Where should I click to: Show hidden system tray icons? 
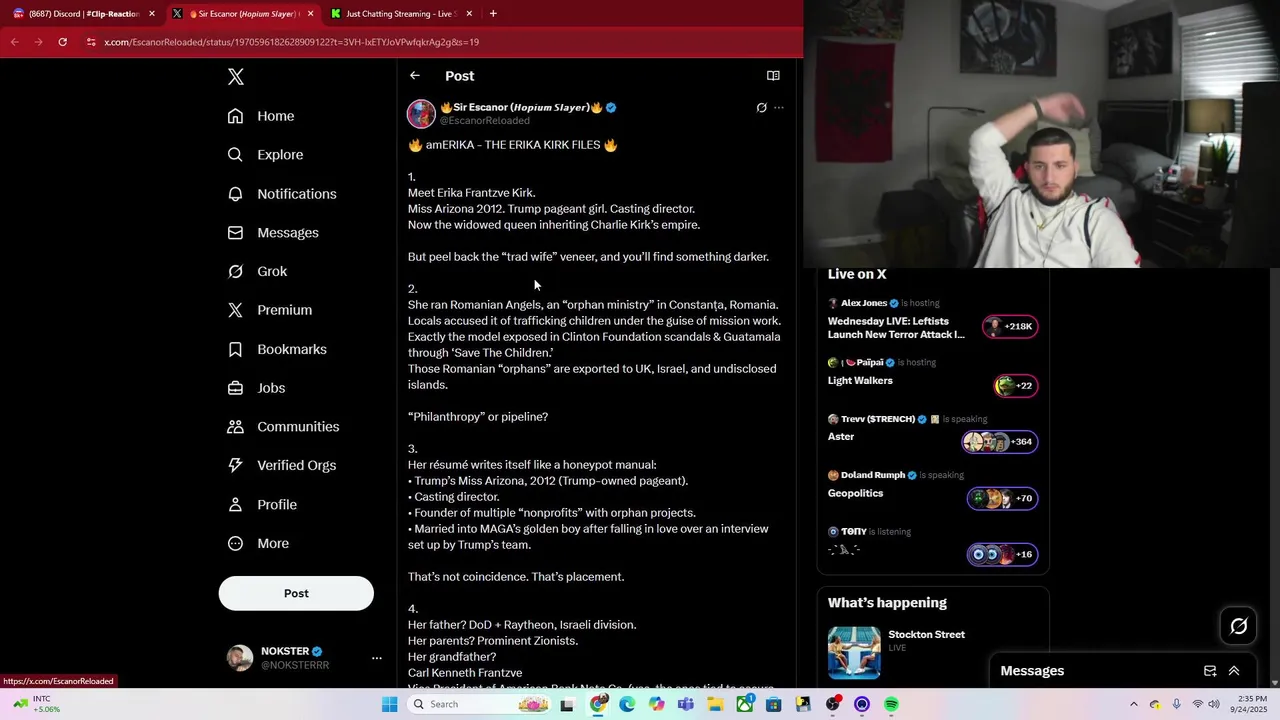coord(1133,704)
